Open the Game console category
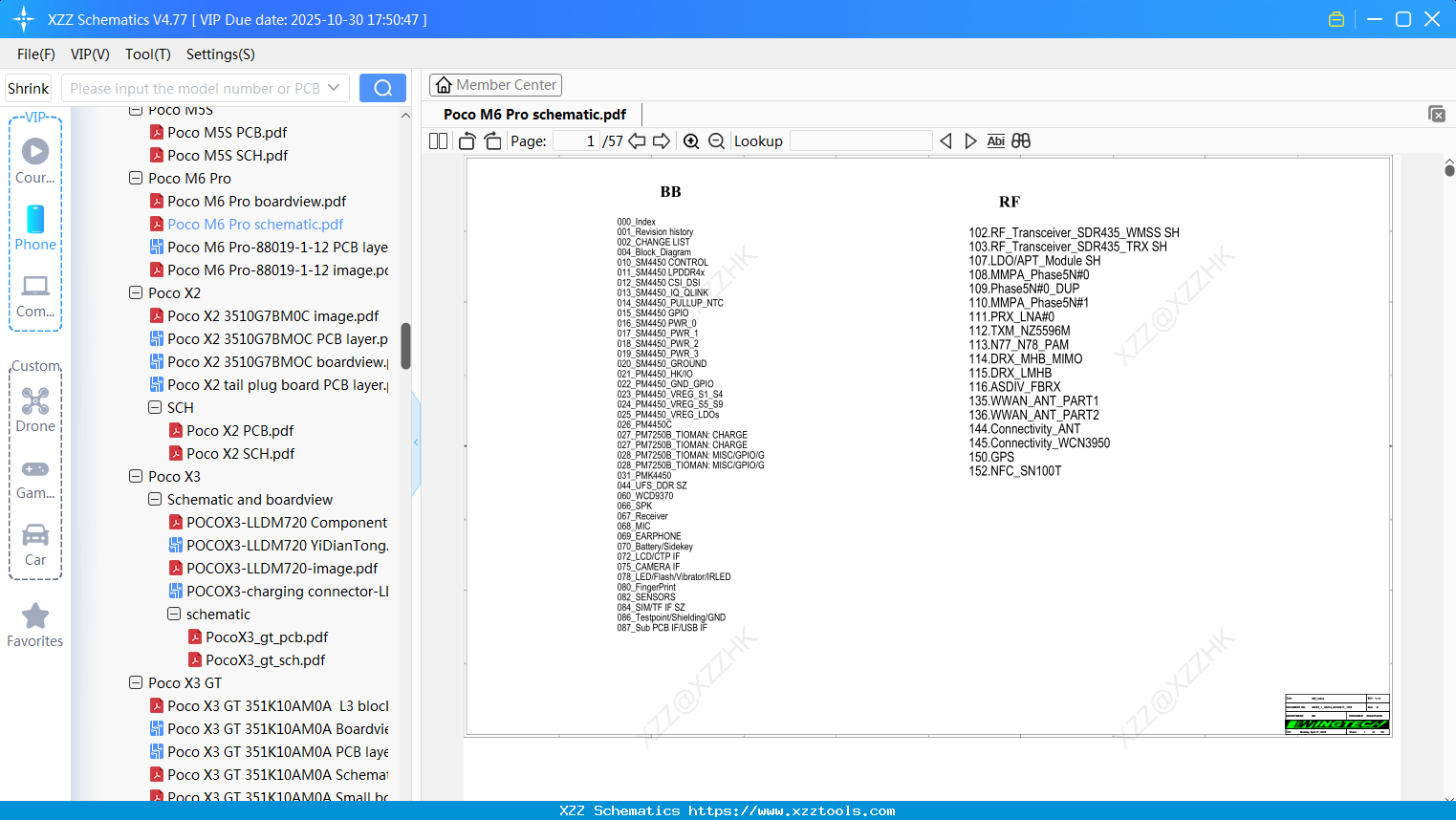 tap(35, 478)
